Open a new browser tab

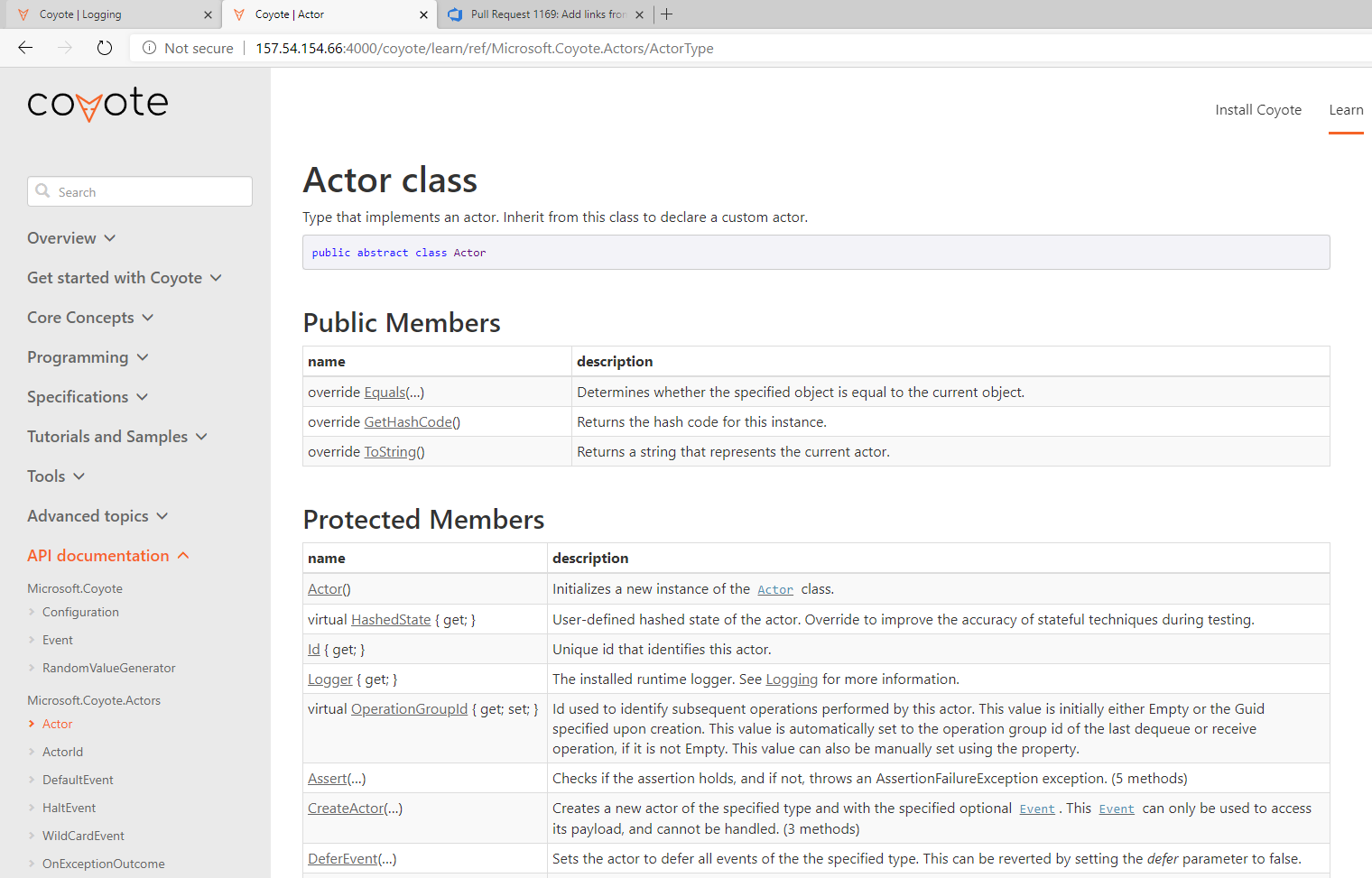(666, 14)
